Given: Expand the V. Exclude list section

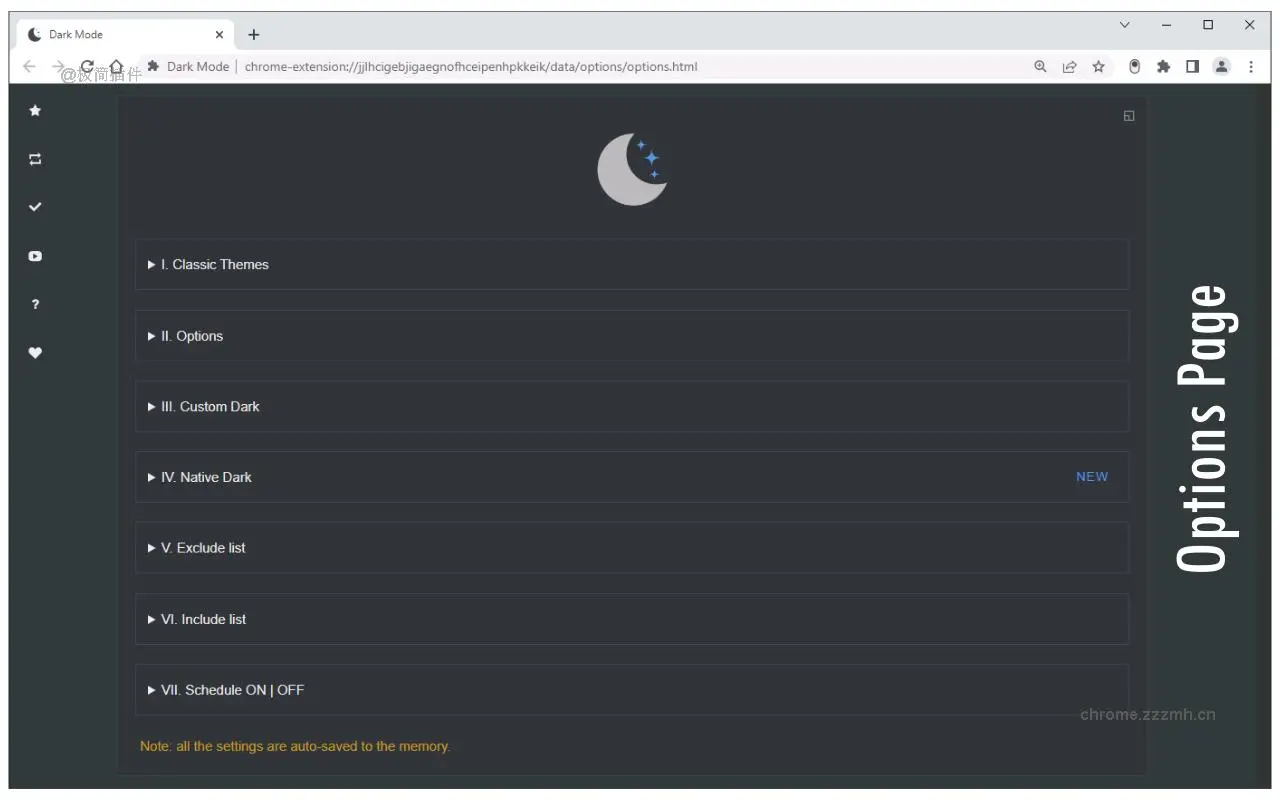Looking at the screenshot, I should [x=201, y=547].
